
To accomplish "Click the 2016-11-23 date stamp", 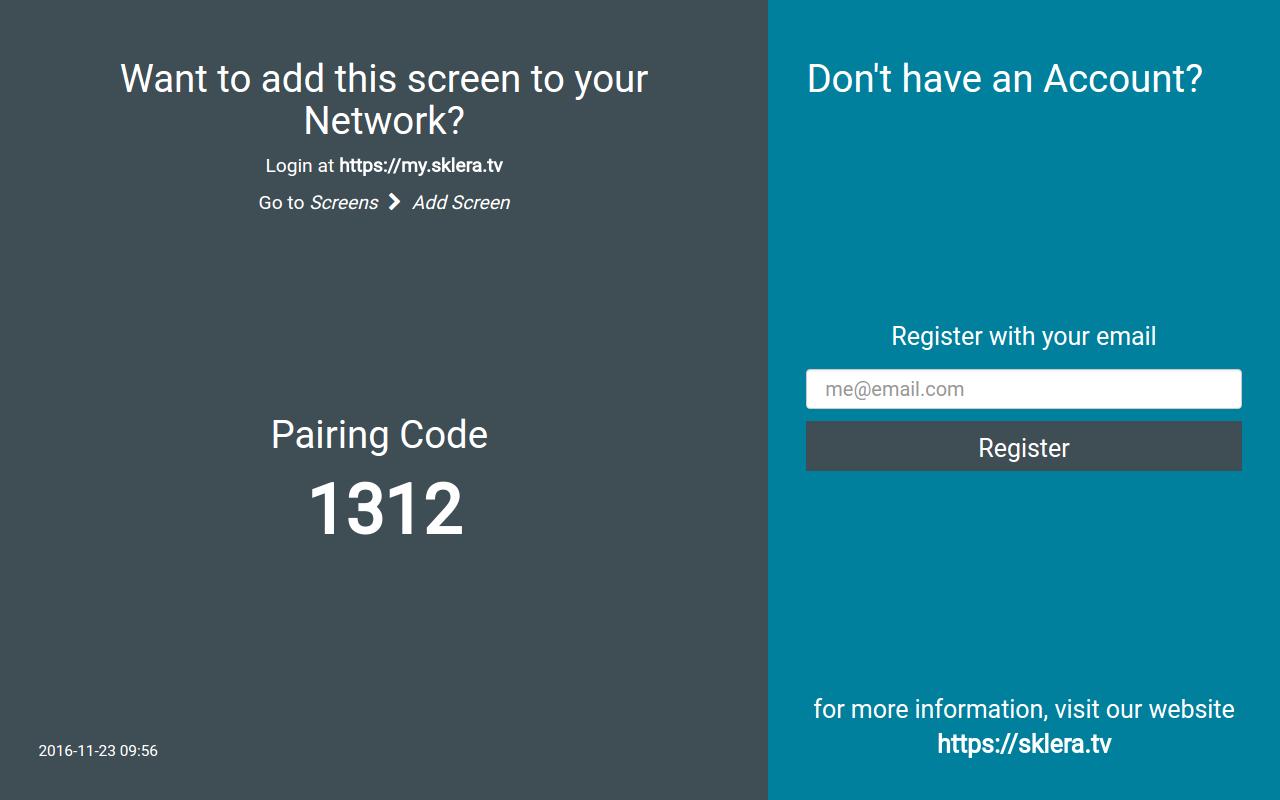I will pos(77,751).
